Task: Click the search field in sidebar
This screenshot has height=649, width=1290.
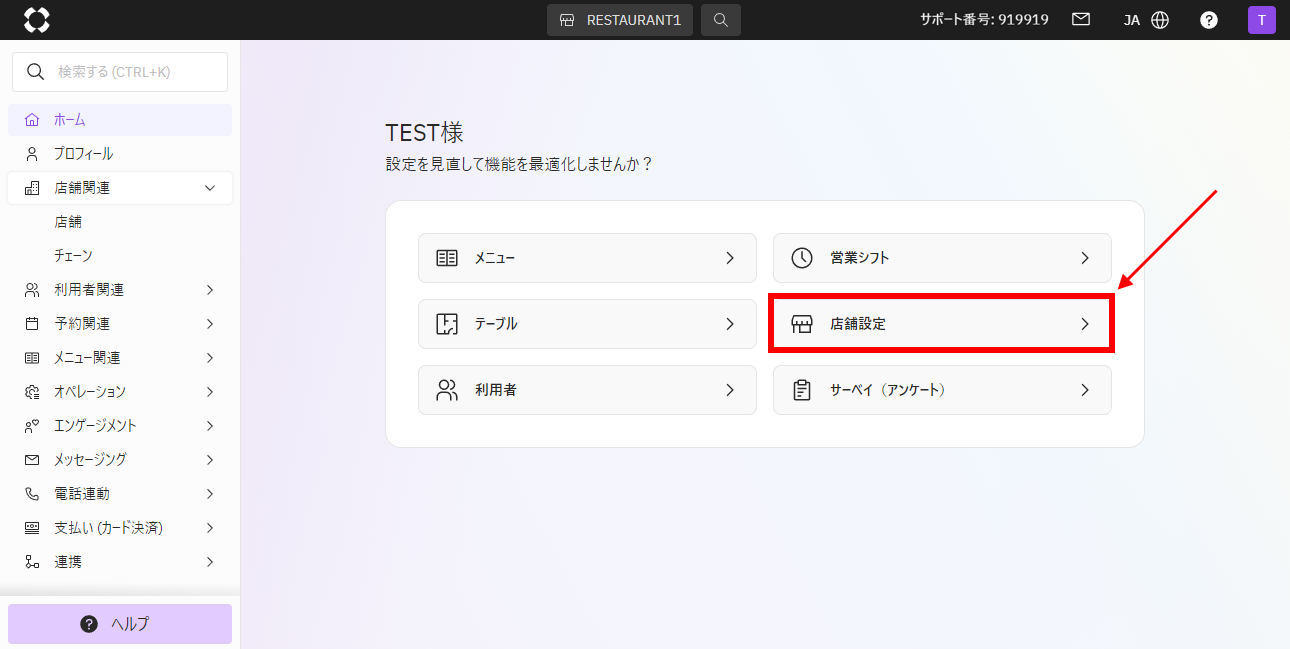Action: click(120, 72)
